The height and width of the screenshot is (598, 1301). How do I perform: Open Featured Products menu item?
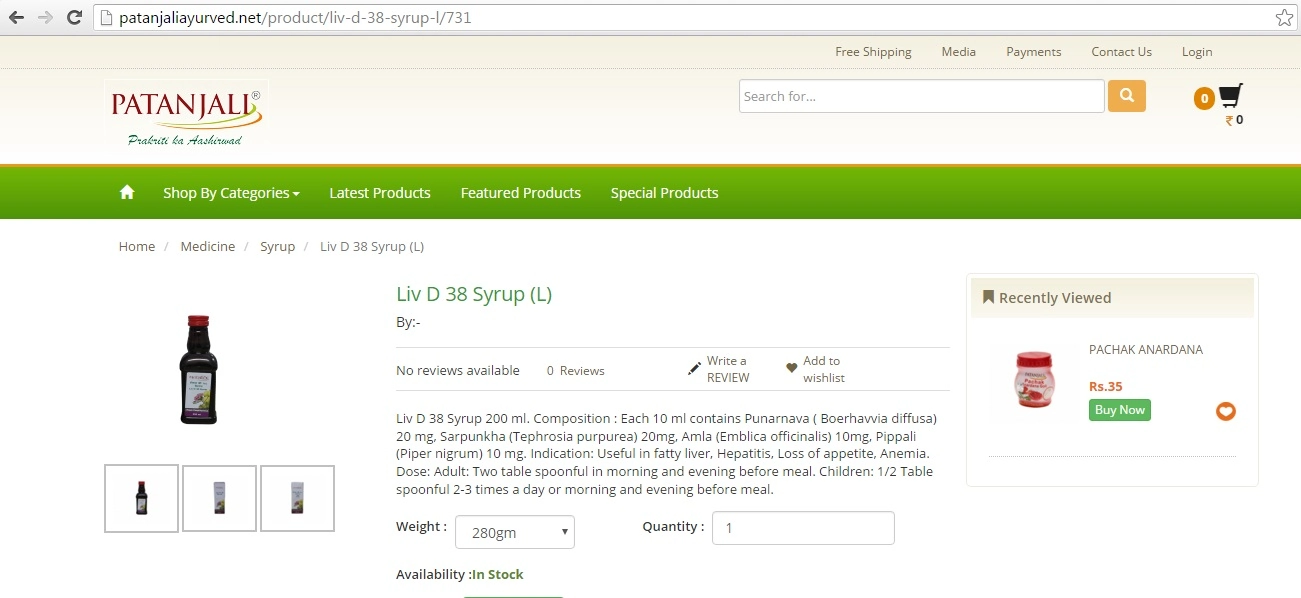(x=520, y=193)
